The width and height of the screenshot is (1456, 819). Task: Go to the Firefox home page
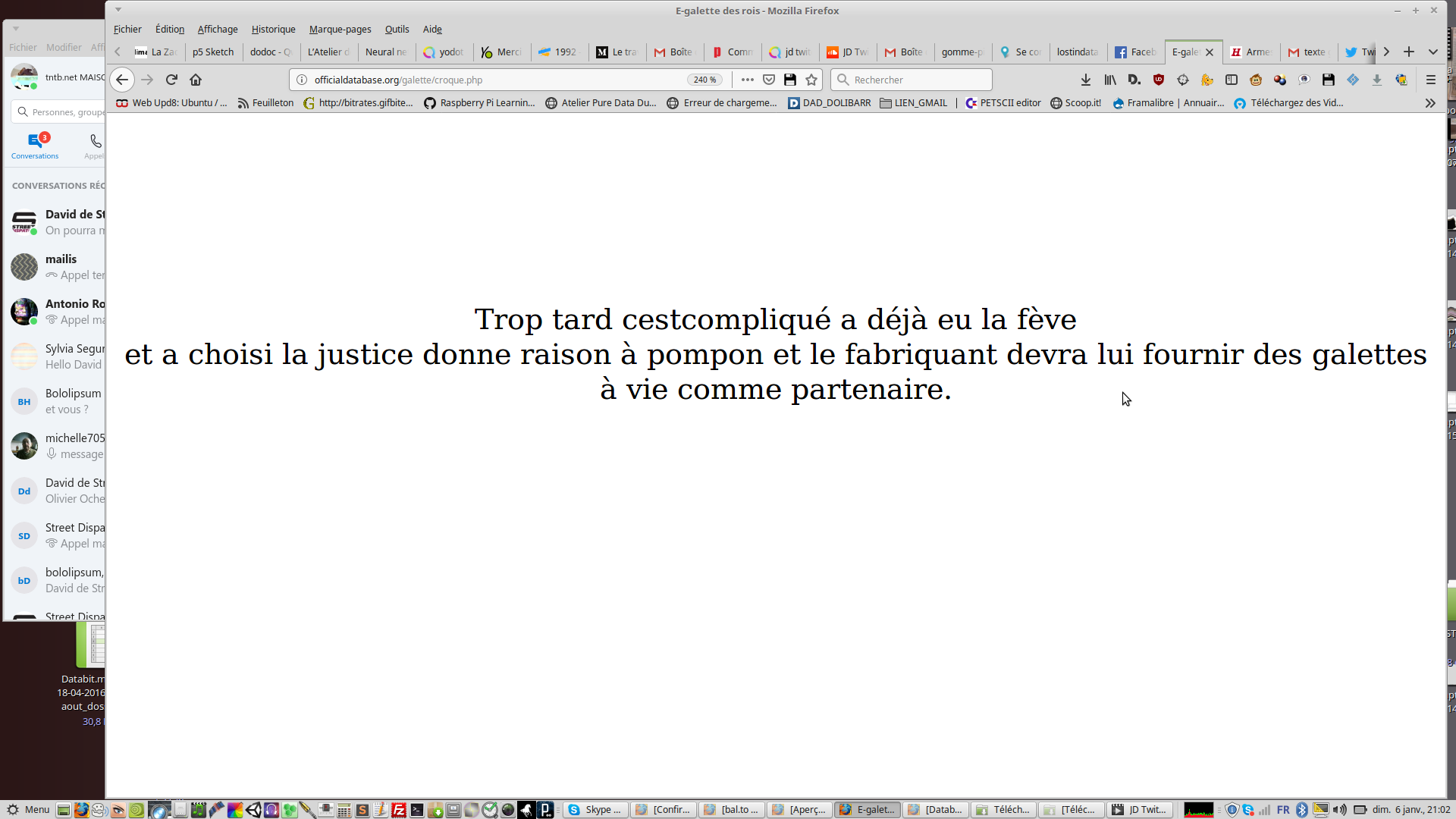[x=196, y=80]
